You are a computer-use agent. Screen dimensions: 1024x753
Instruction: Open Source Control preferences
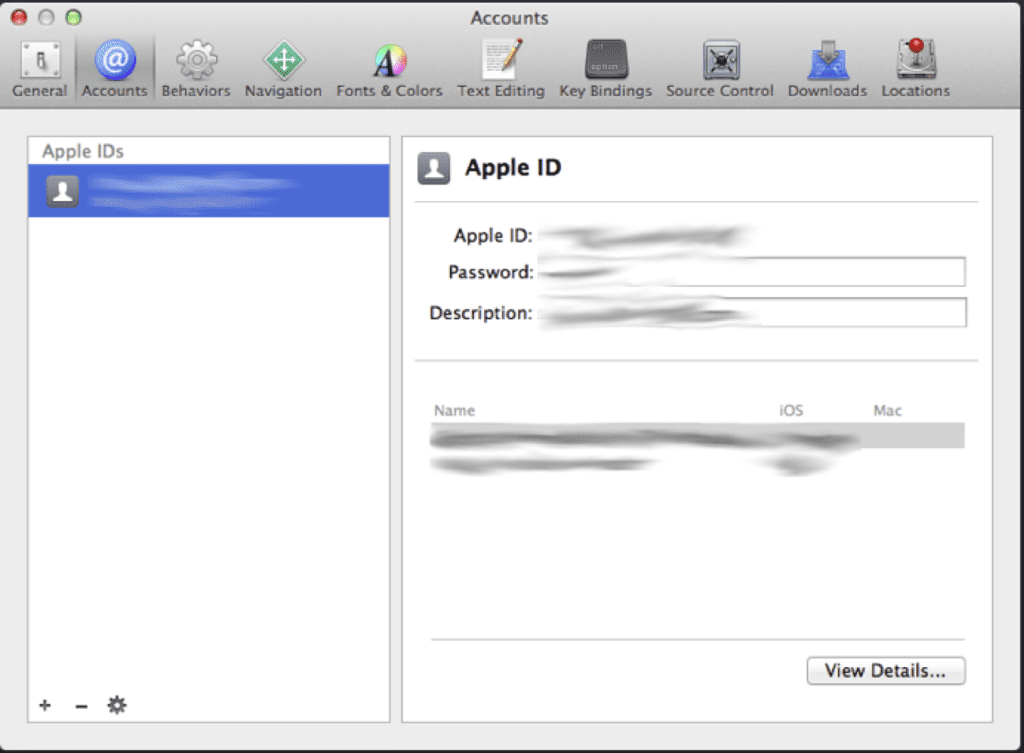tap(720, 70)
